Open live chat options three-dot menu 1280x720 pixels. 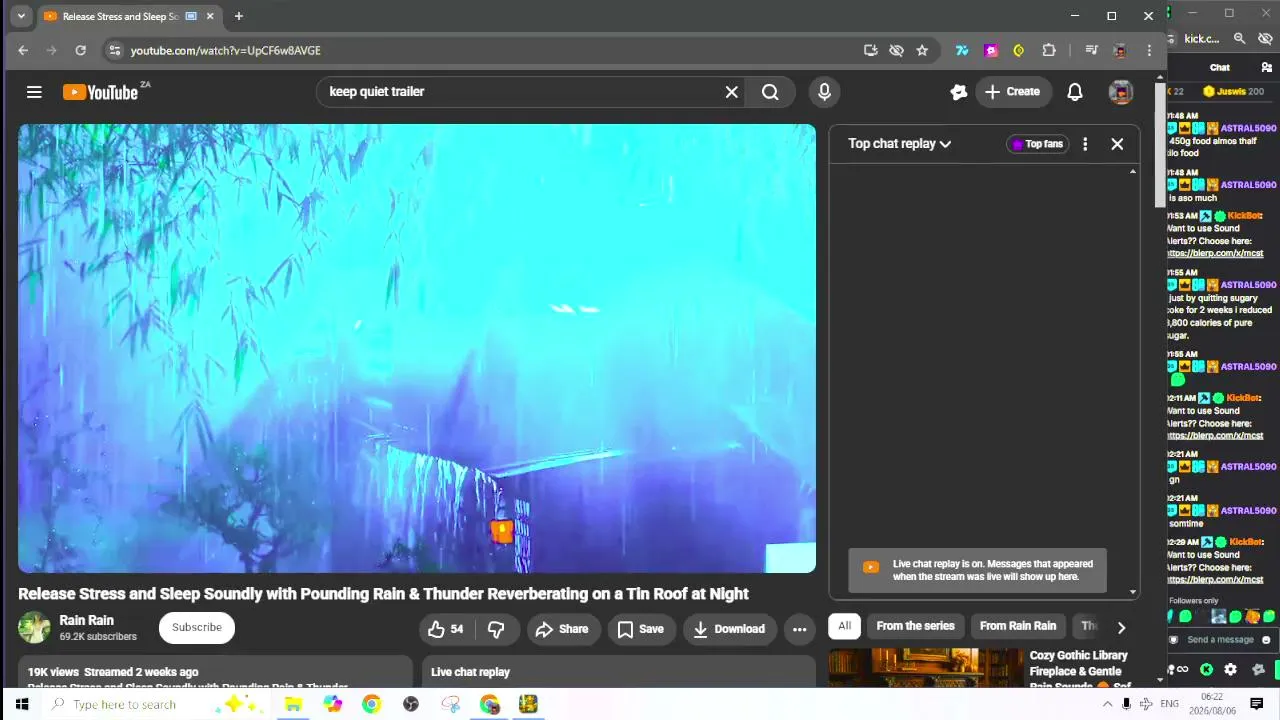pyautogui.click(x=1085, y=144)
